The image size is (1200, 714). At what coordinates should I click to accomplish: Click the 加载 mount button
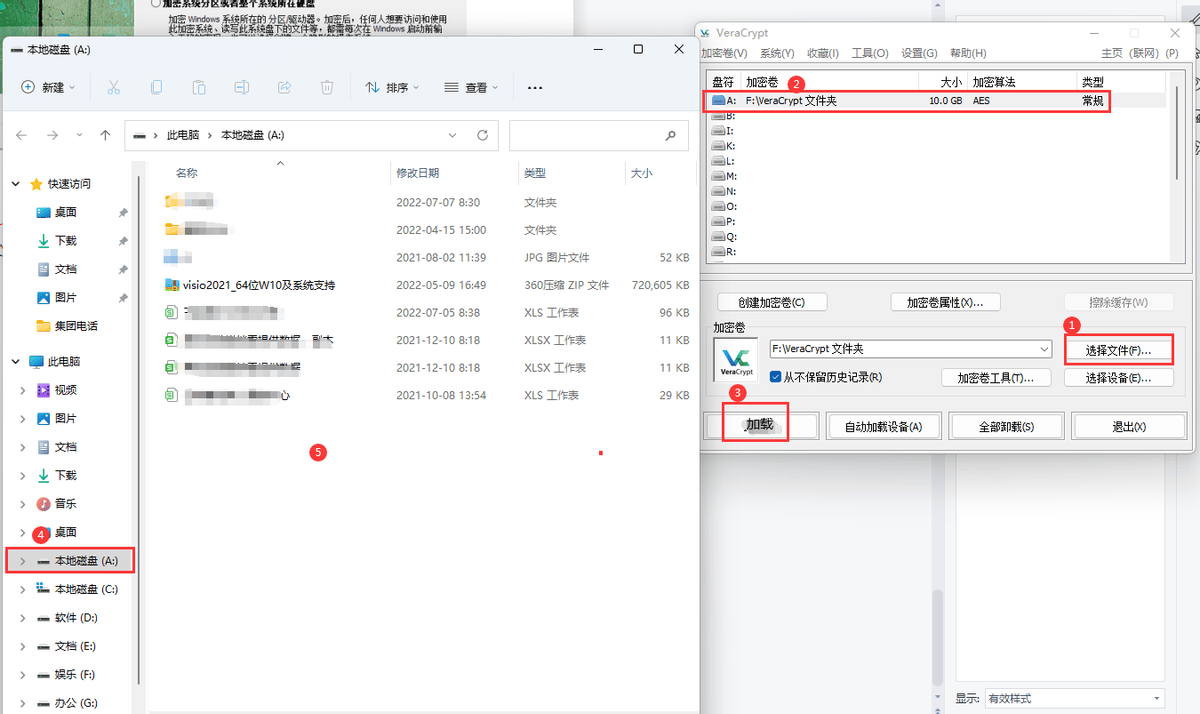pyautogui.click(x=760, y=425)
